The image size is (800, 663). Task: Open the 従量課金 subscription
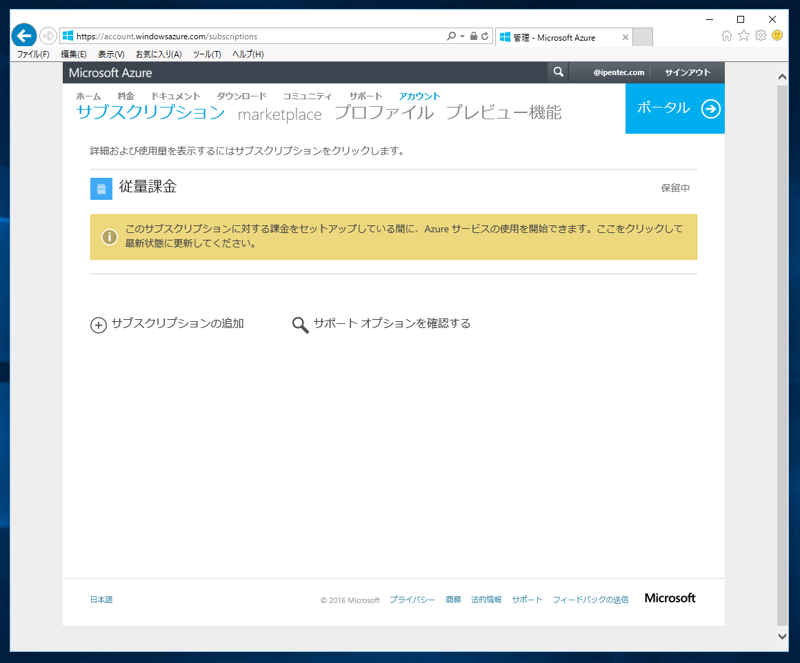coord(148,187)
